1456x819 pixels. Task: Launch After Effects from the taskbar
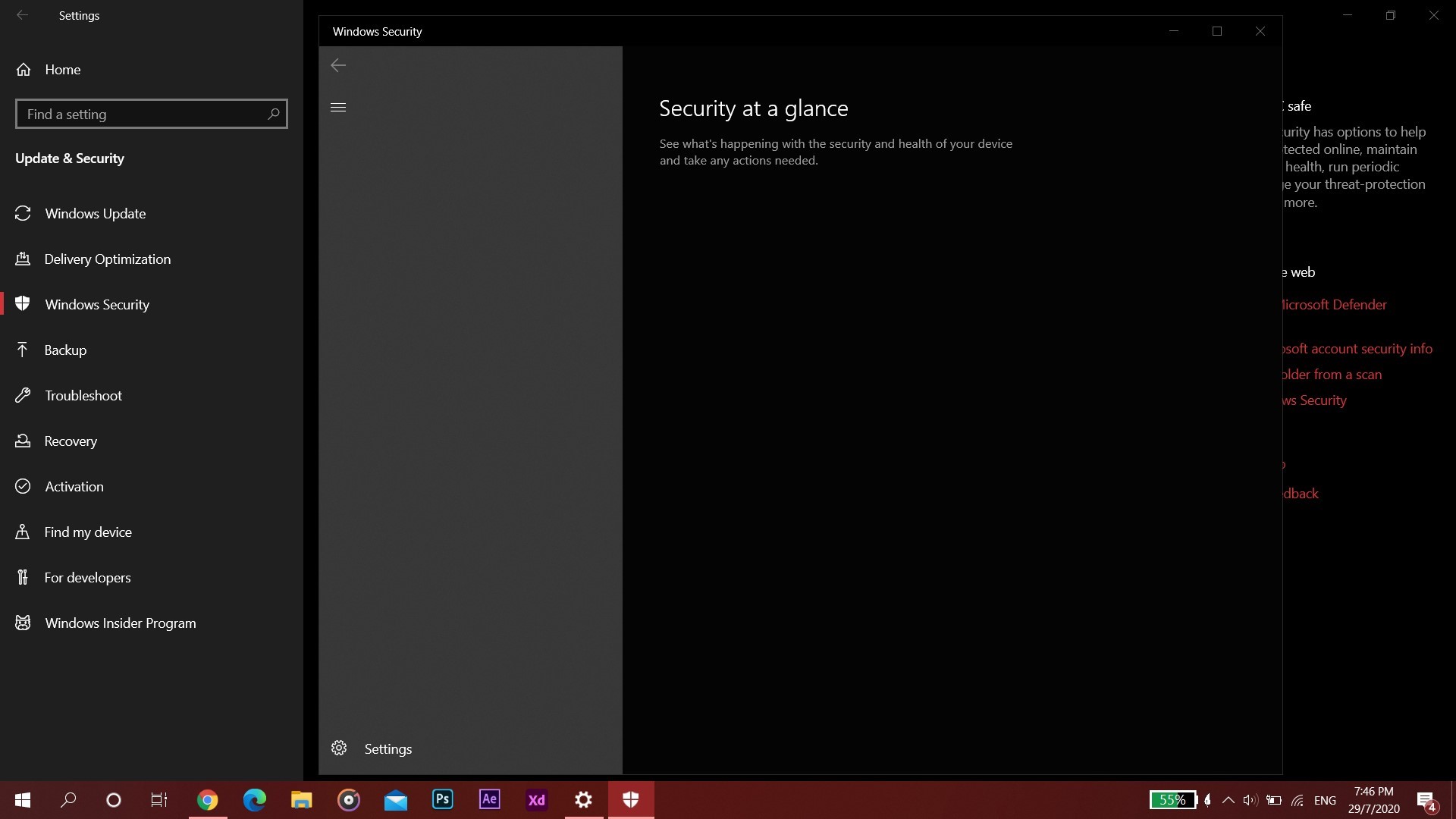tap(490, 800)
